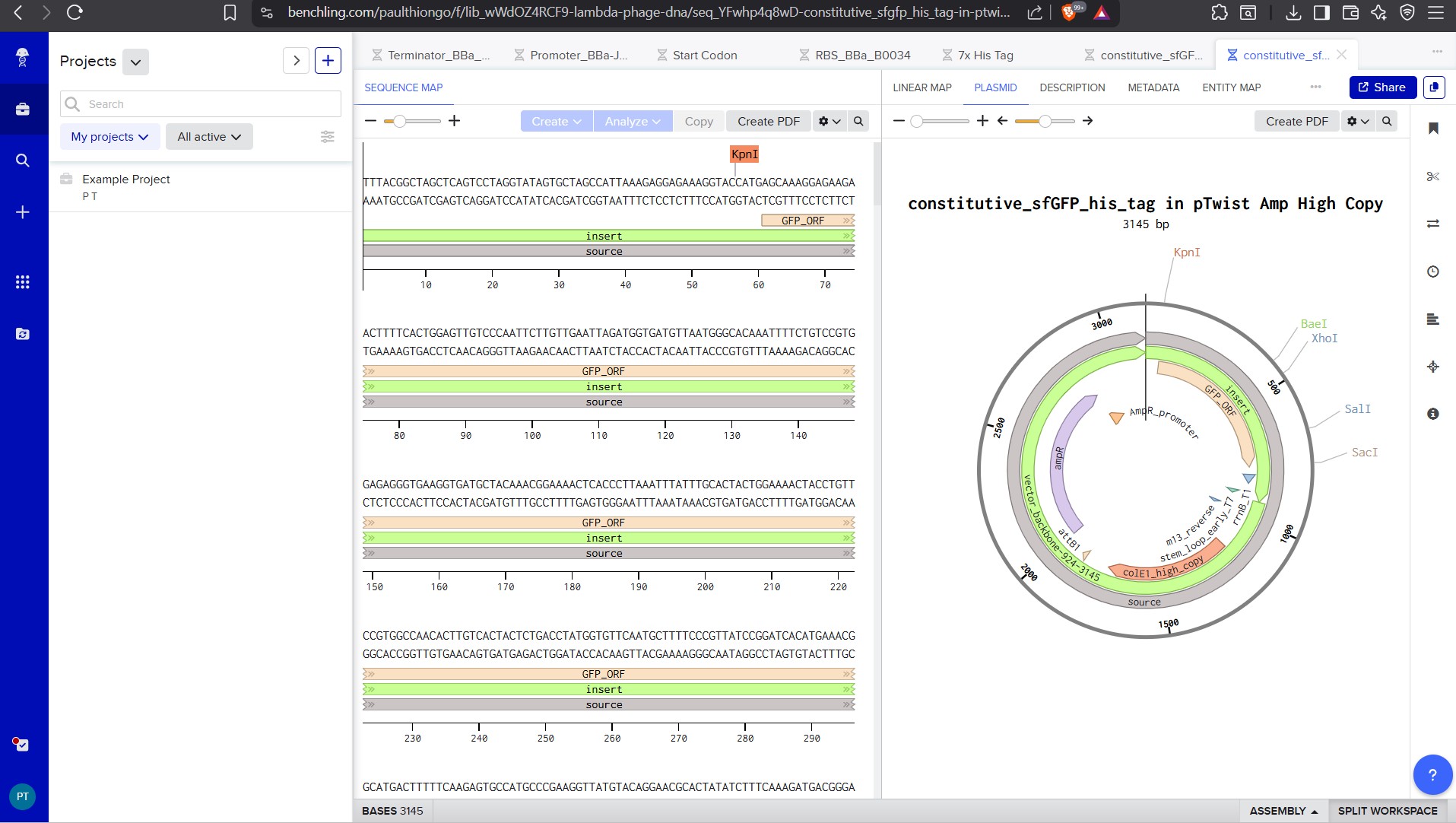The width and height of the screenshot is (1456, 823).
Task: Click Create PDF in sequence map toolbar
Action: (768, 121)
